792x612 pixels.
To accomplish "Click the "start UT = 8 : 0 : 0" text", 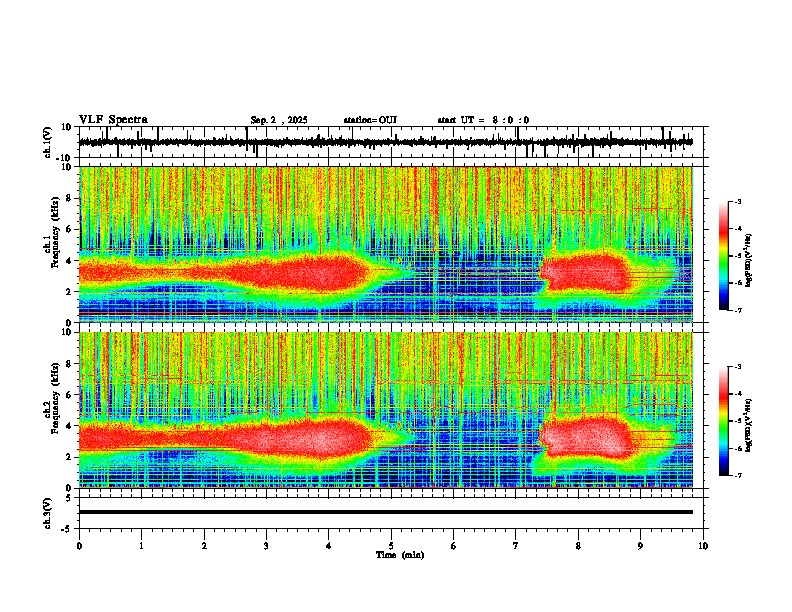I will coord(483,120).
